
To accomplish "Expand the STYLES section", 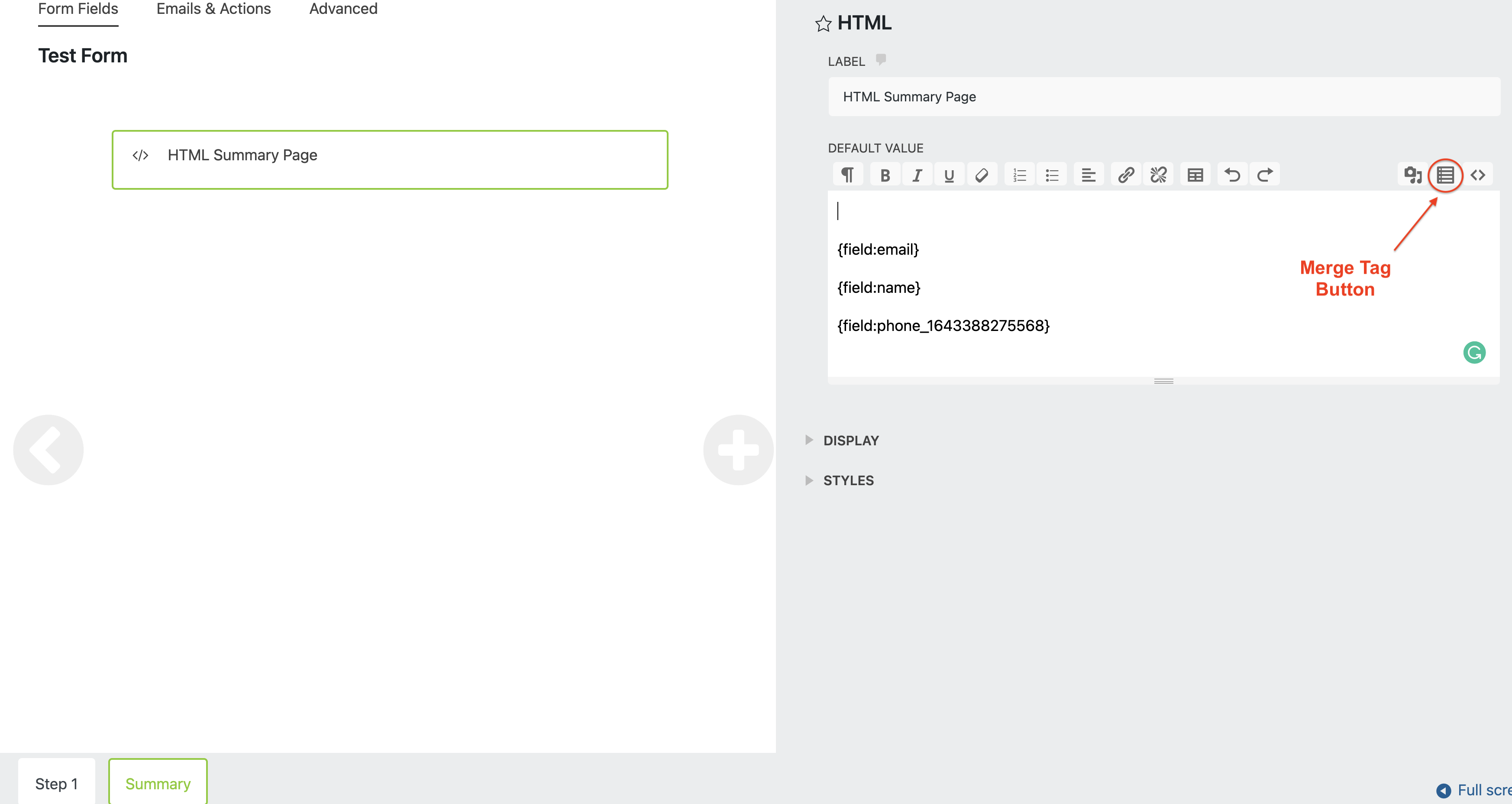I will coord(847,480).
